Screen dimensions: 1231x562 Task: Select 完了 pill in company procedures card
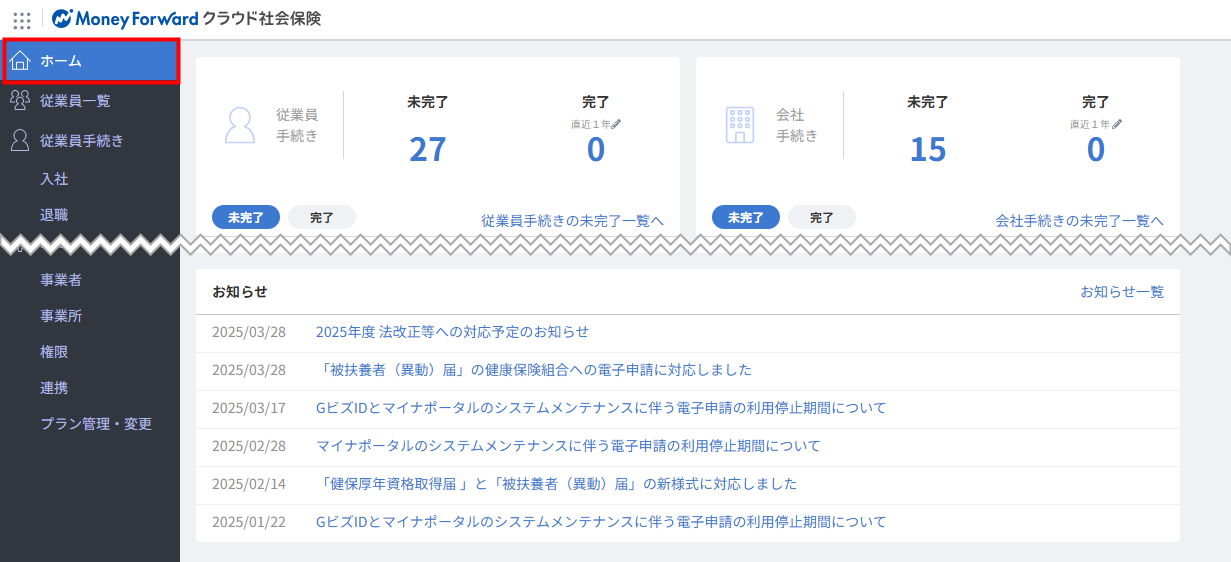point(822,217)
